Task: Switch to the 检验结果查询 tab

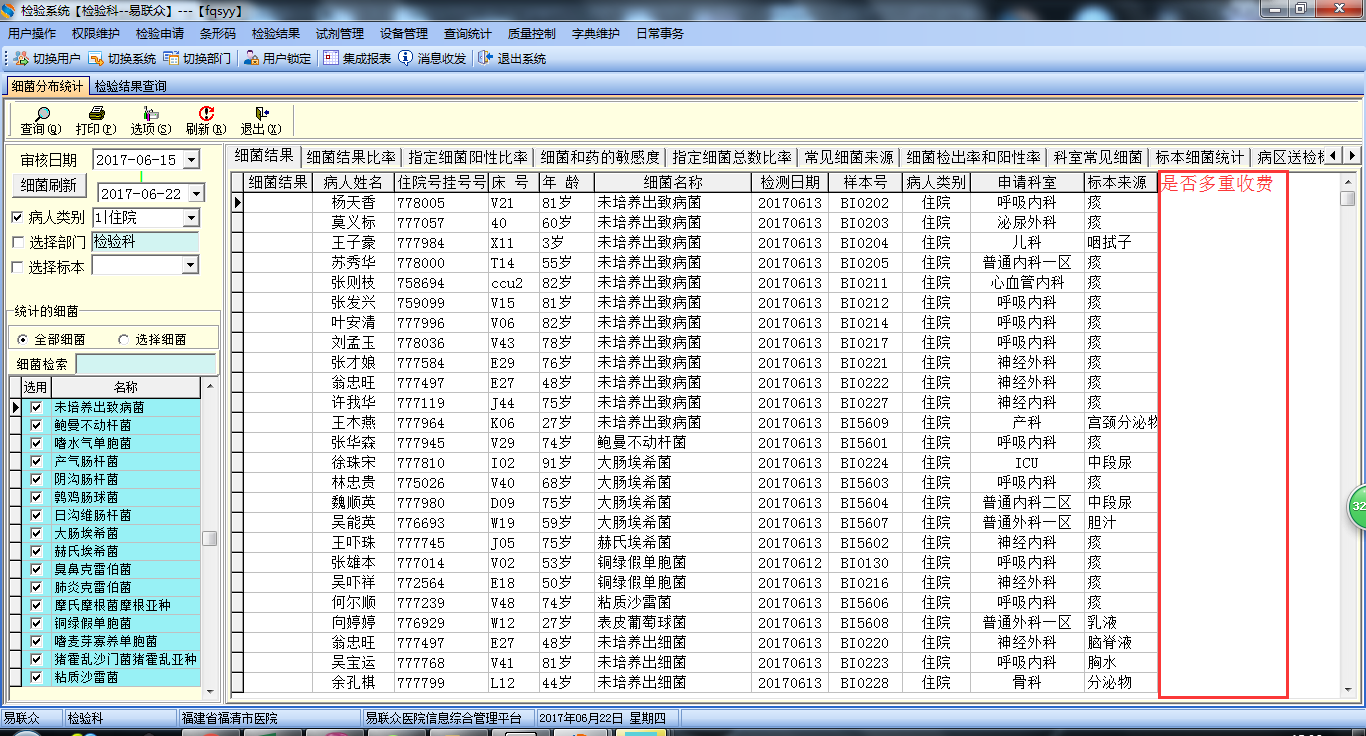Action: tap(131, 87)
